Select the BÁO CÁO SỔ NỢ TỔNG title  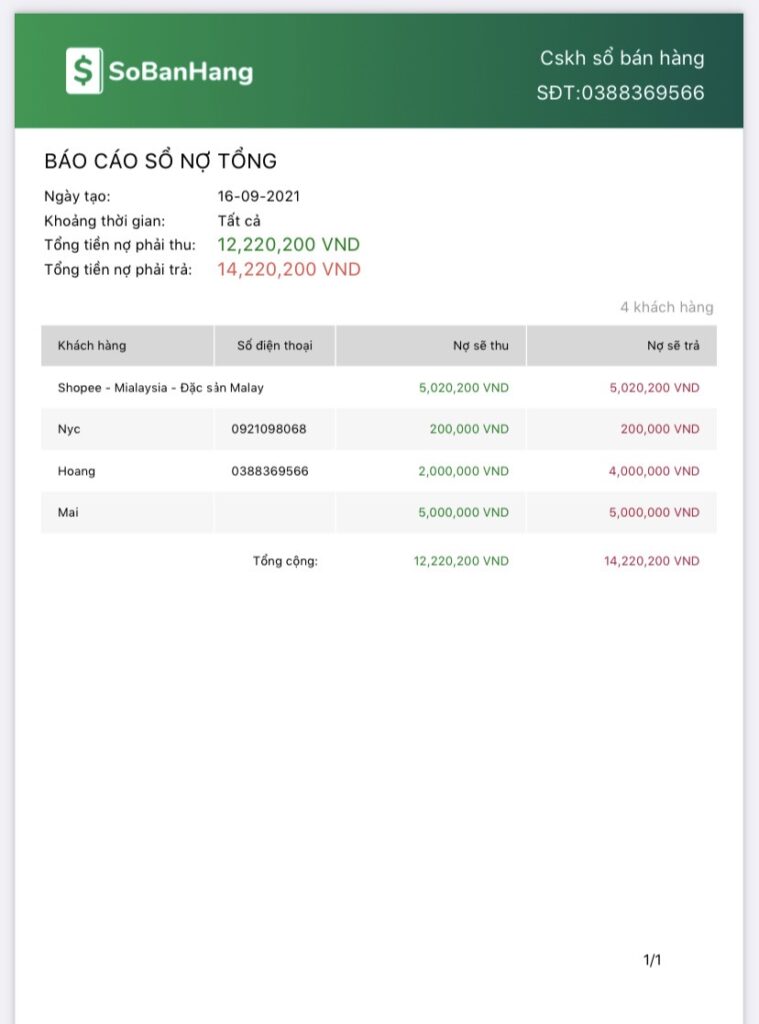coord(160,161)
